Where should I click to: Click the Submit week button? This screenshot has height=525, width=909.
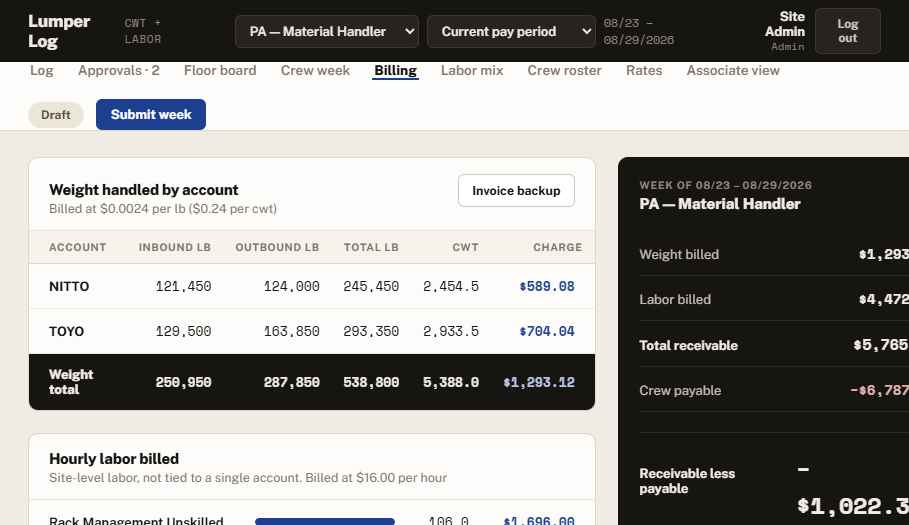click(151, 115)
